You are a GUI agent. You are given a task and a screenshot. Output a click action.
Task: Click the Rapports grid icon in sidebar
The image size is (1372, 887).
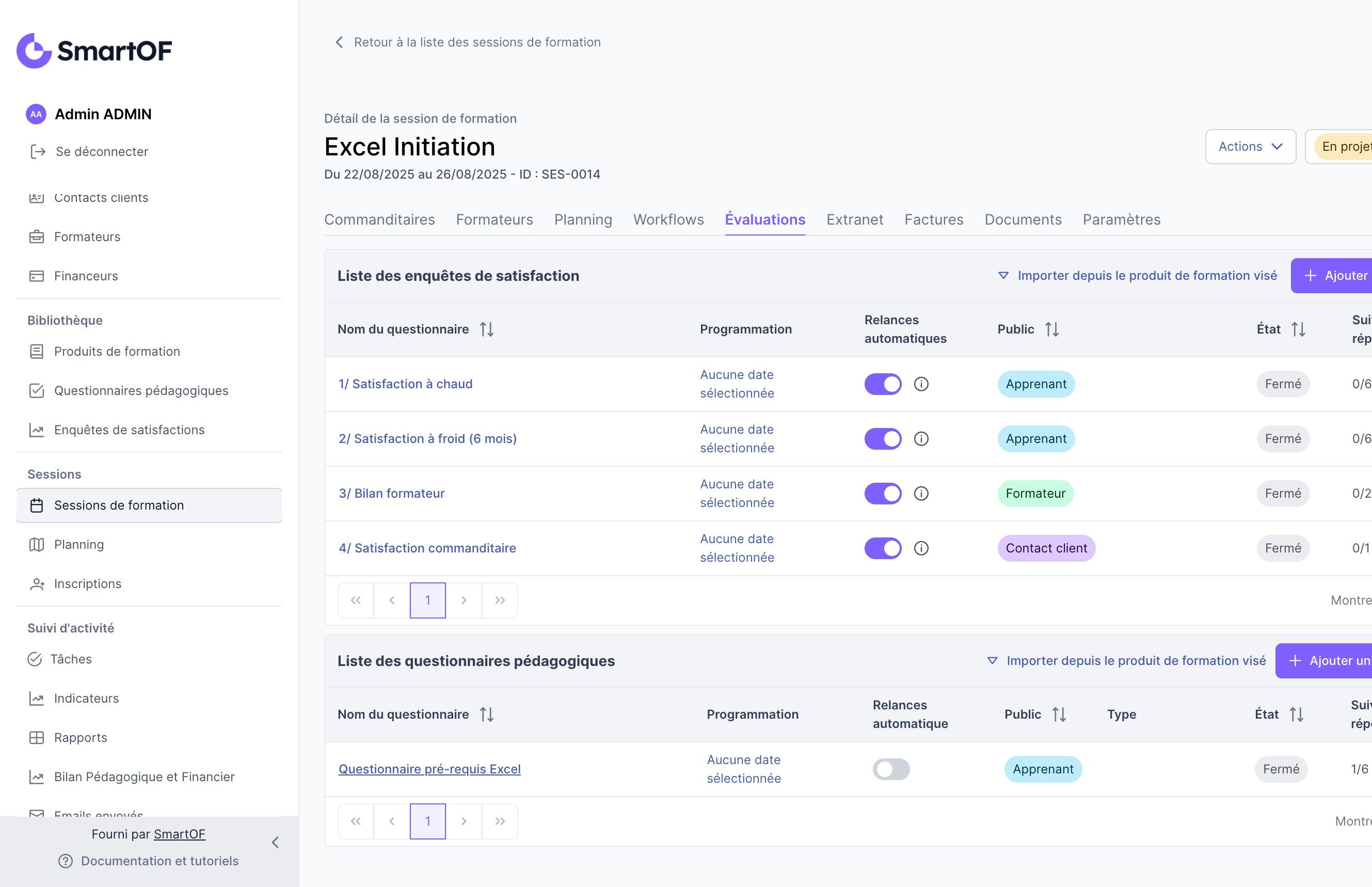coord(37,737)
